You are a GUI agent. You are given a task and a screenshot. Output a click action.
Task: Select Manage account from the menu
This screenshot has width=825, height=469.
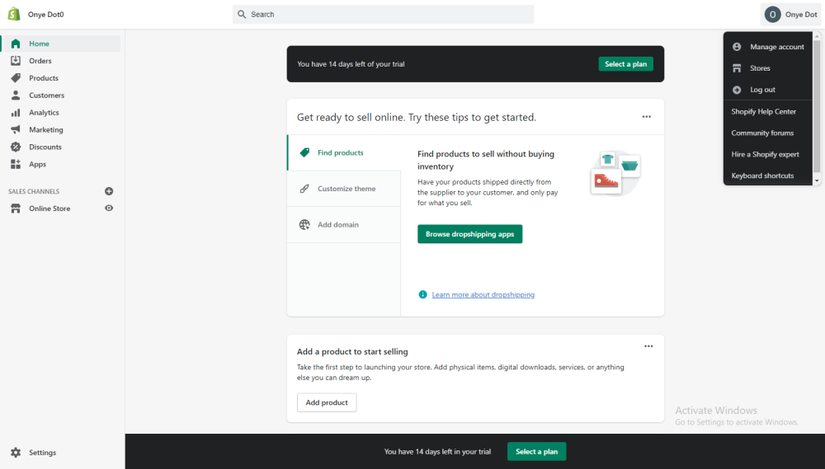[768, 47]
